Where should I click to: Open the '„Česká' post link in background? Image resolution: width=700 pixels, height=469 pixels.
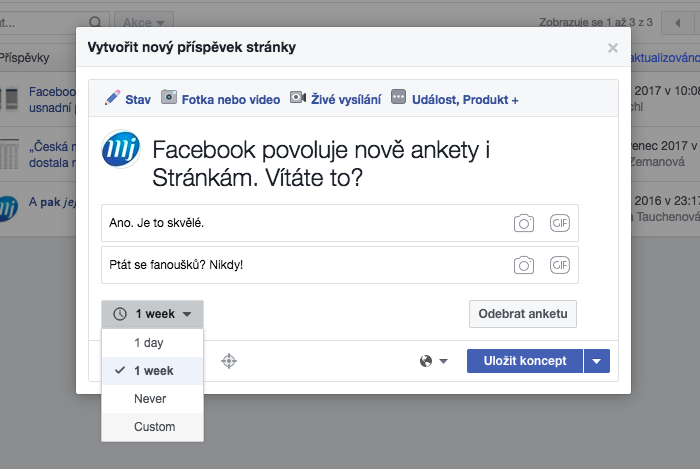pyautogui.click(x=52, y=154)
